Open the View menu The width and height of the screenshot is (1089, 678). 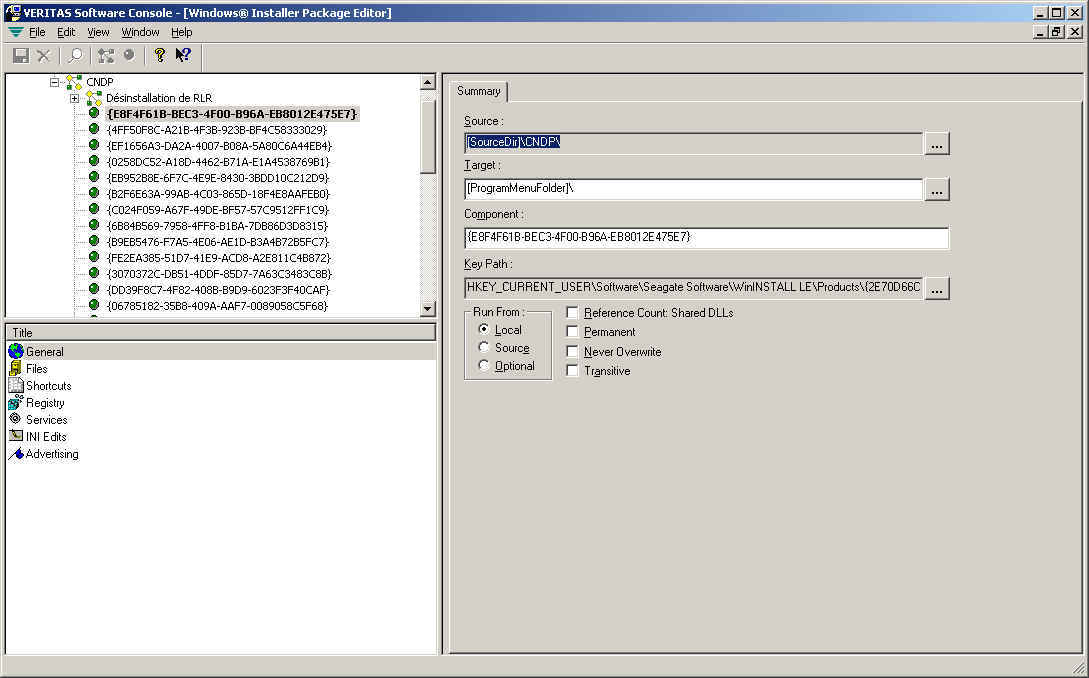point(98,32)
